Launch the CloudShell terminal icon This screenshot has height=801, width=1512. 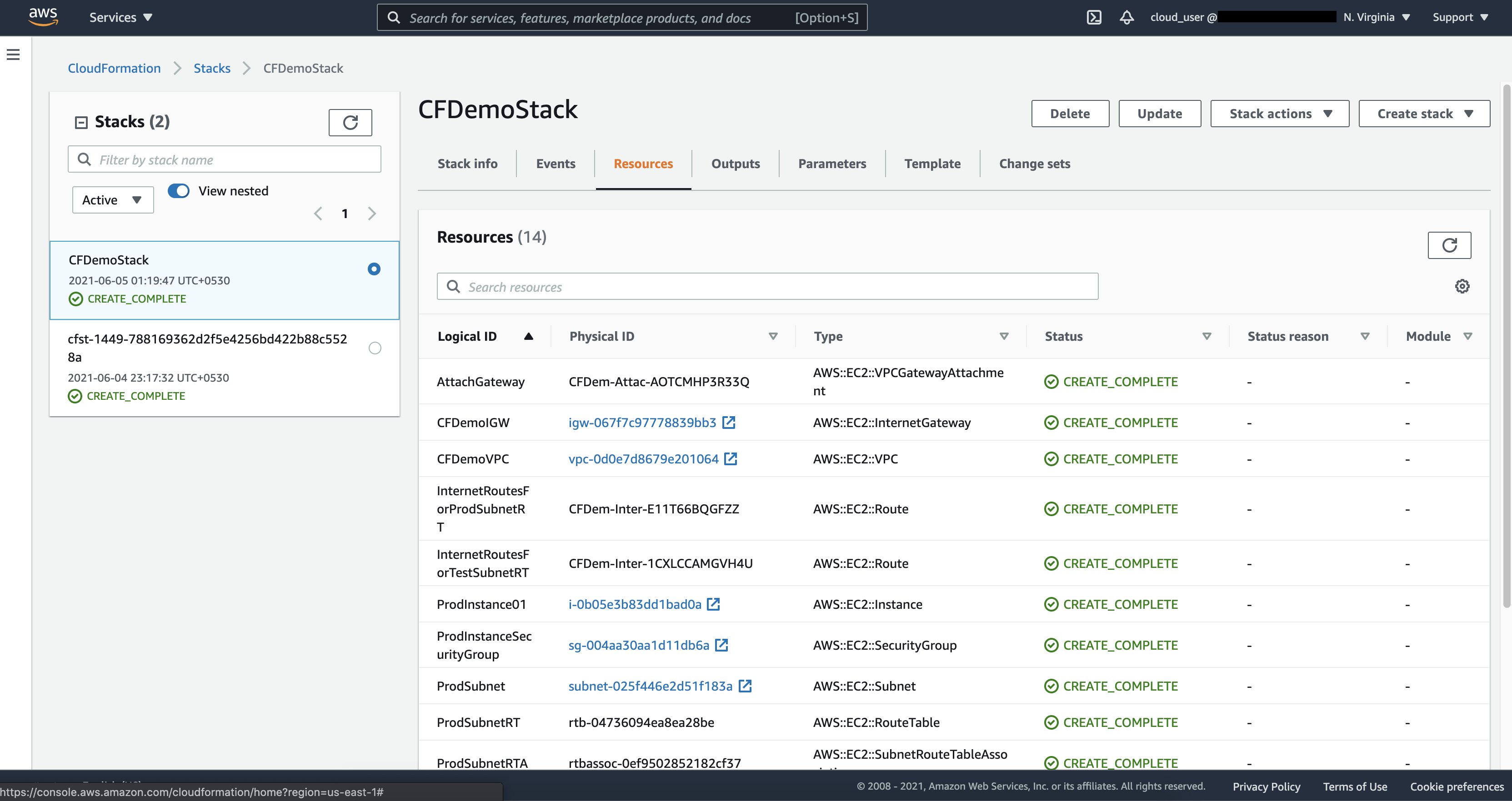tap(1094, 18)
